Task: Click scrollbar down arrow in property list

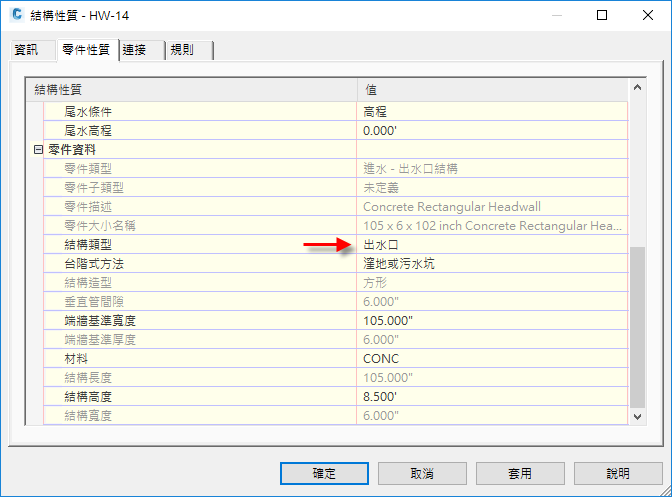Action: point(637,416)
